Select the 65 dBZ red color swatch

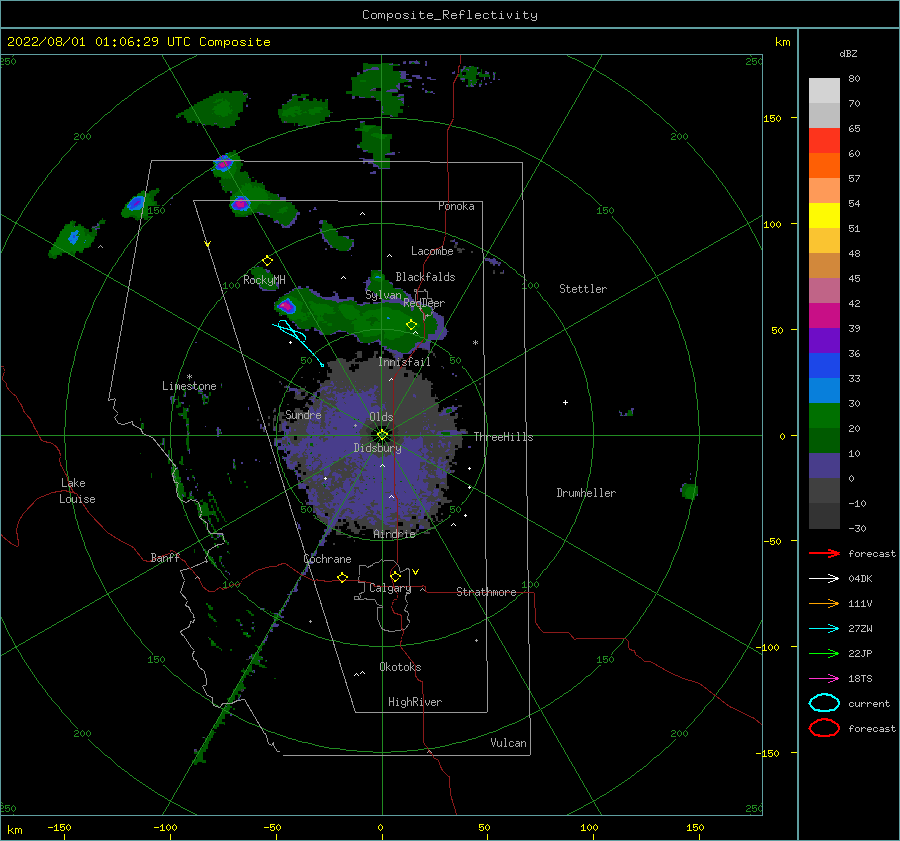click(x=824, y=140)
